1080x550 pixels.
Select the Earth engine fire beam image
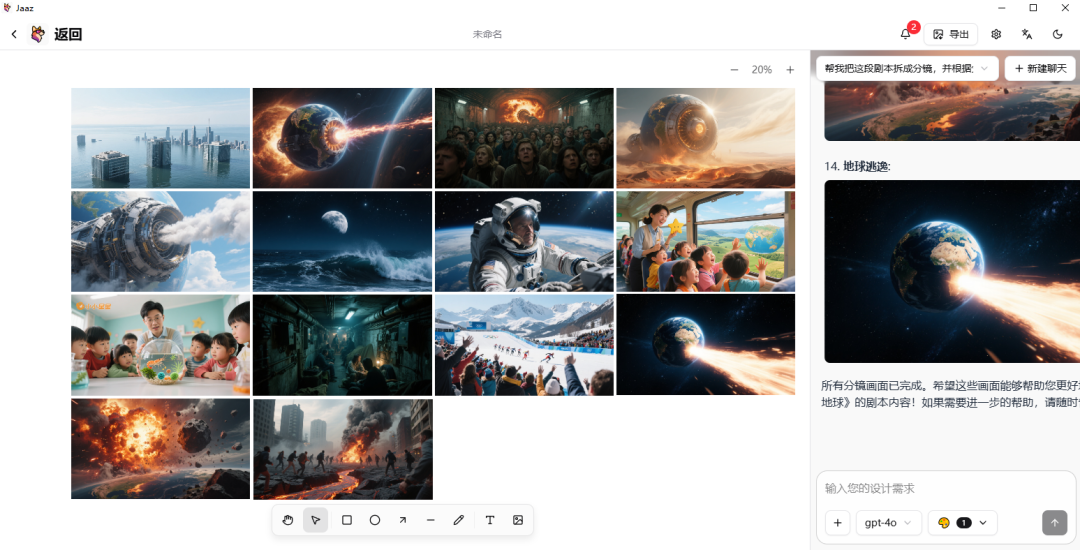tap(342, 138)
